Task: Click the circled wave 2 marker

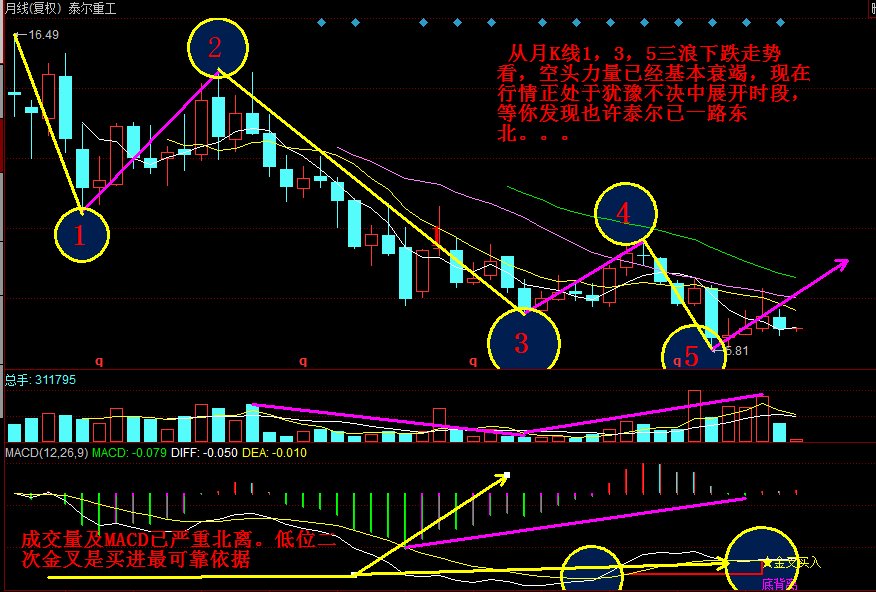Action: 215,48
